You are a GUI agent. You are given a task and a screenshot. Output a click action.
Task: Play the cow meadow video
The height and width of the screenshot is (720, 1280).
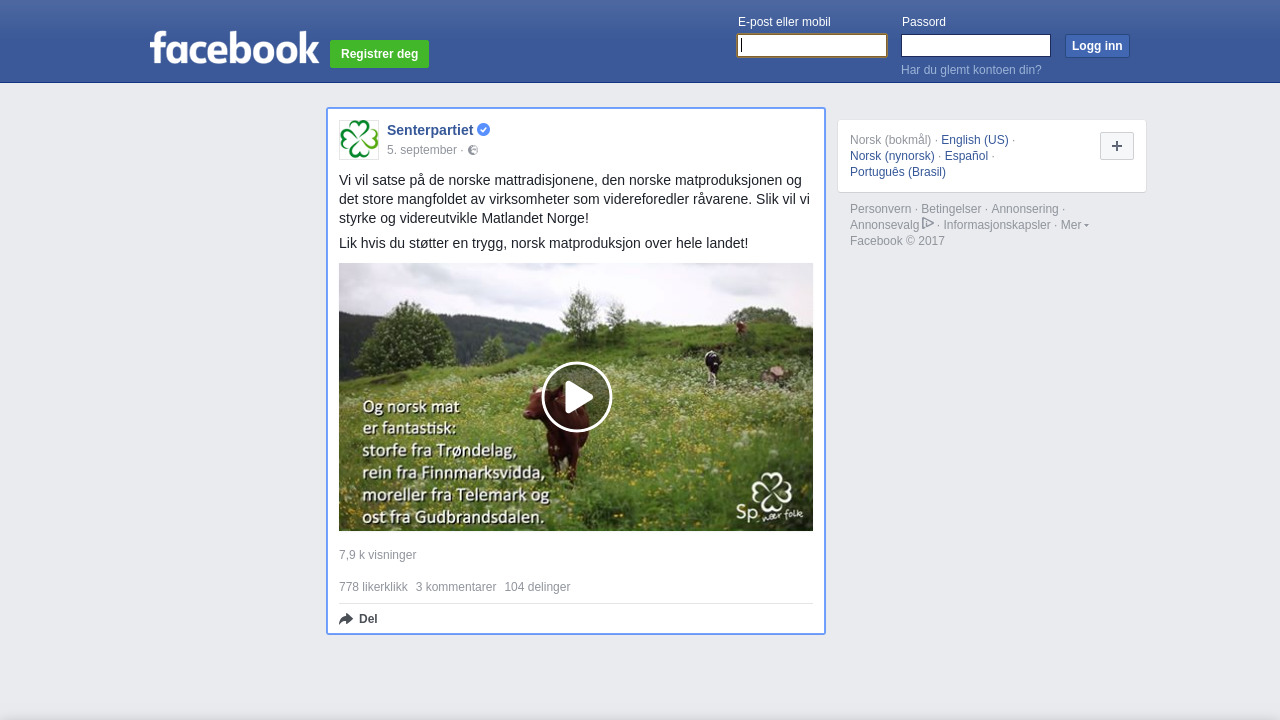[576, 397]
